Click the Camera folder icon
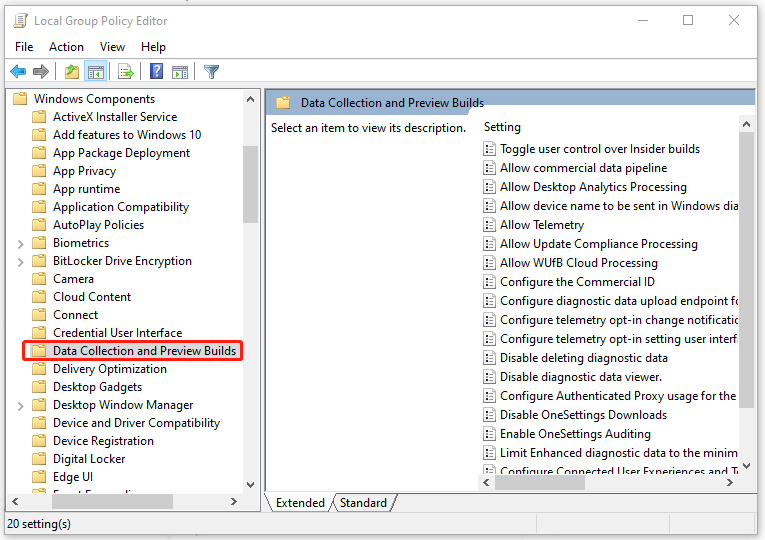Viewport: 765px width, 540px height. (x=39, y=279)
